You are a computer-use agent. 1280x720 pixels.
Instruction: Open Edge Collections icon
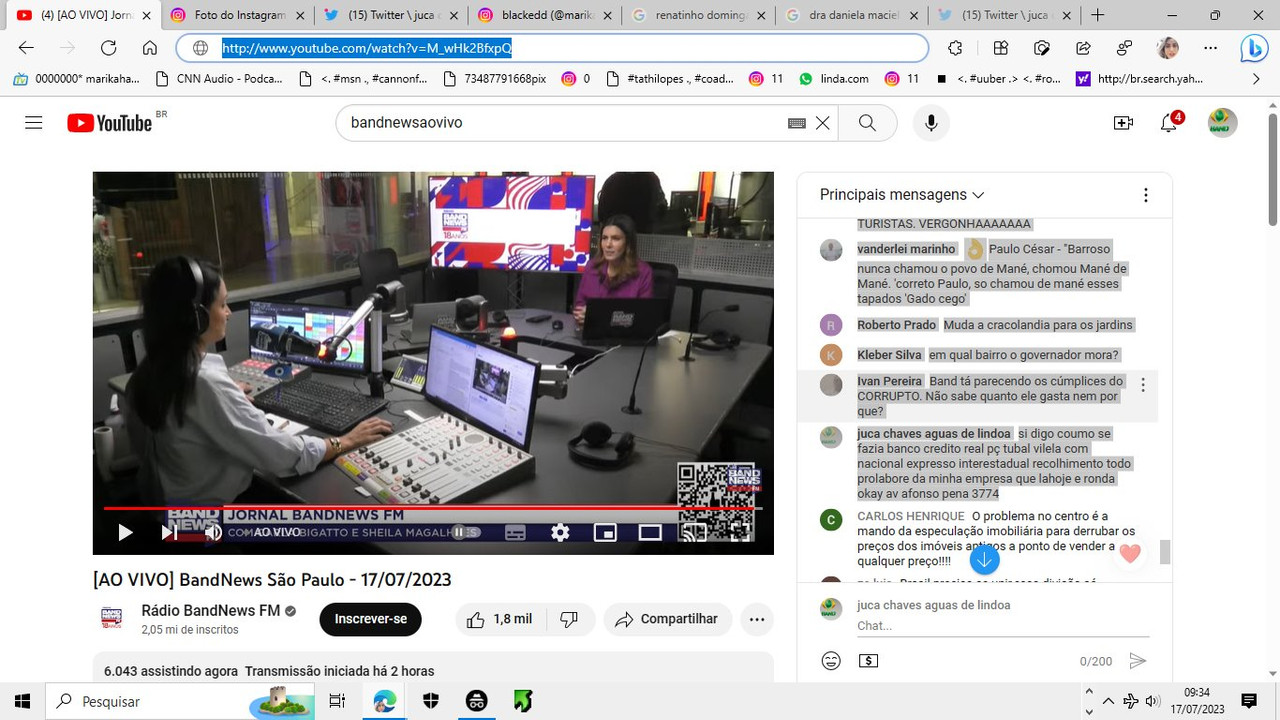tap(1000, 48)
